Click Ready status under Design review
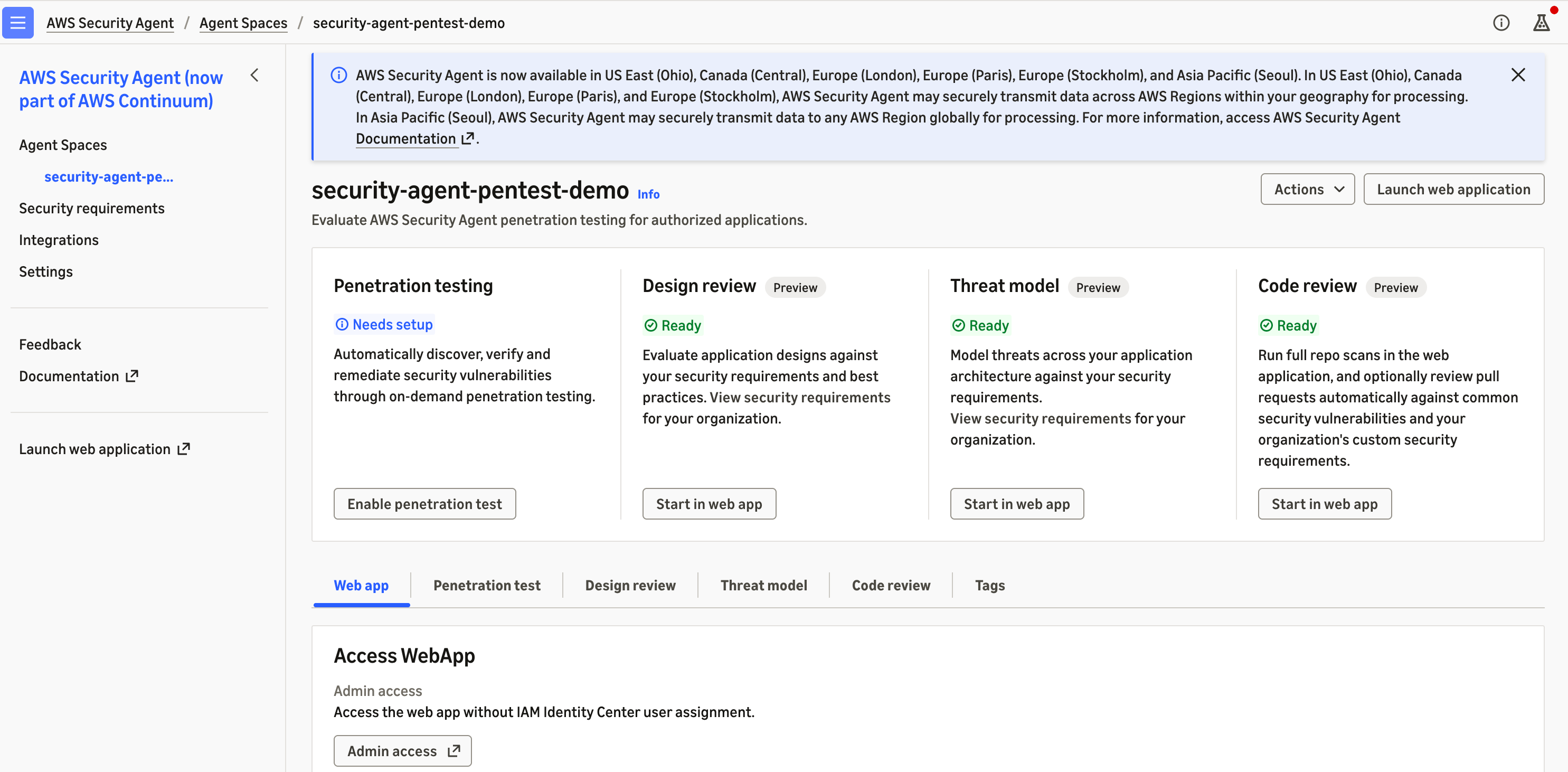Screen dimensions: 1568x772 pyautogui.click(x=673, y=326)
